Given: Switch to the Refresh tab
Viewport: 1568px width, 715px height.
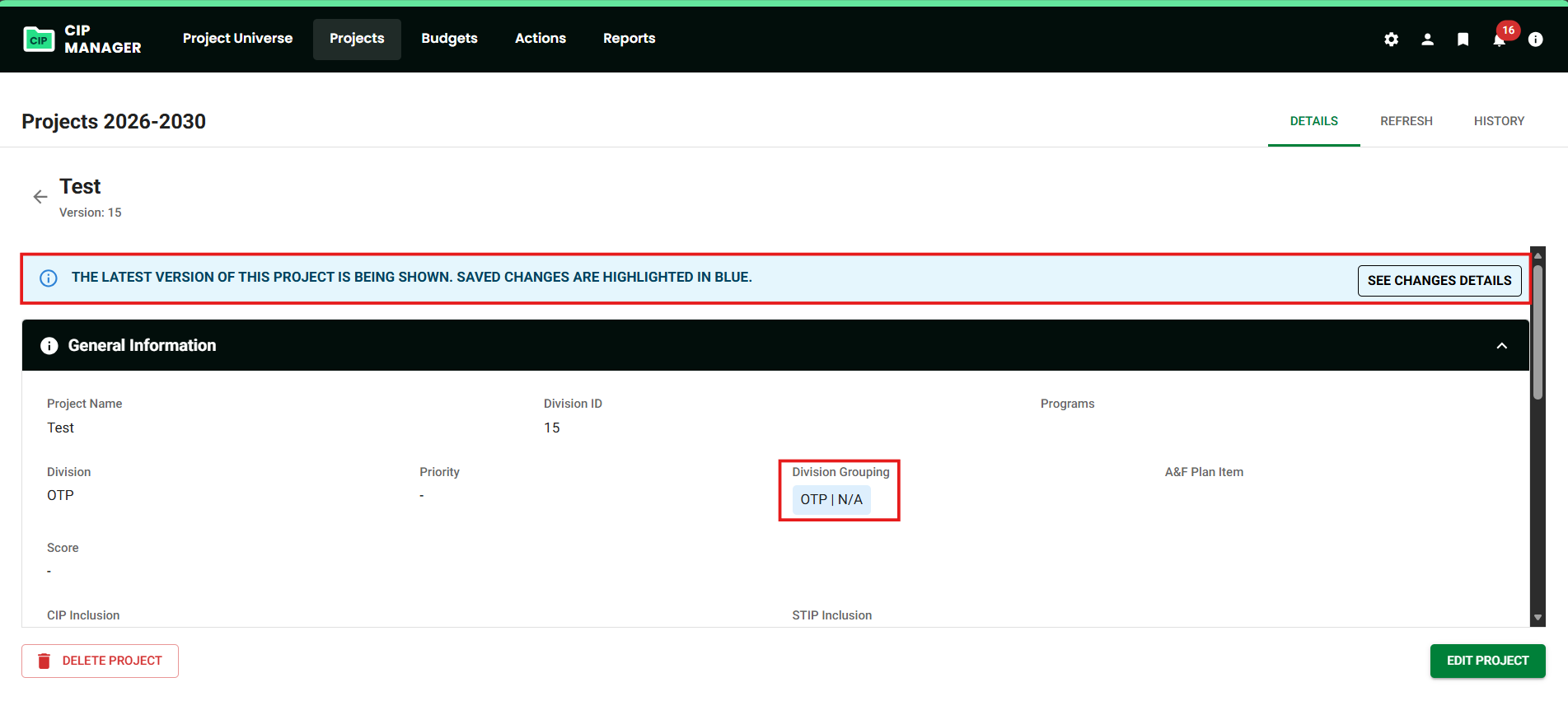Looking at the screenshot, I should (x=1406, y=121).
